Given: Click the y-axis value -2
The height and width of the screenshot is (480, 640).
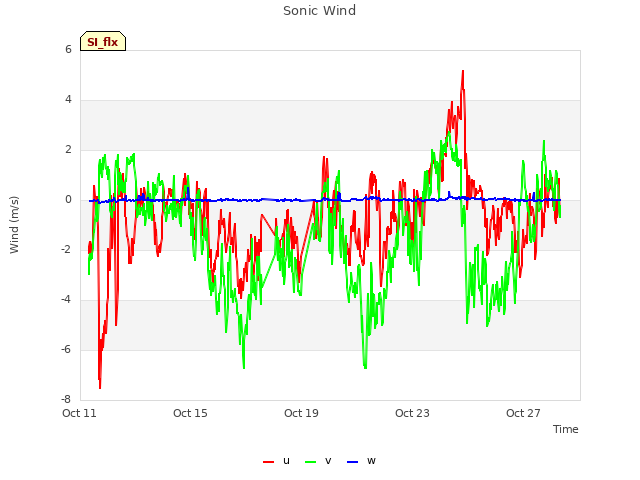Looking at the screenshot, I should (x=66, y=249).
